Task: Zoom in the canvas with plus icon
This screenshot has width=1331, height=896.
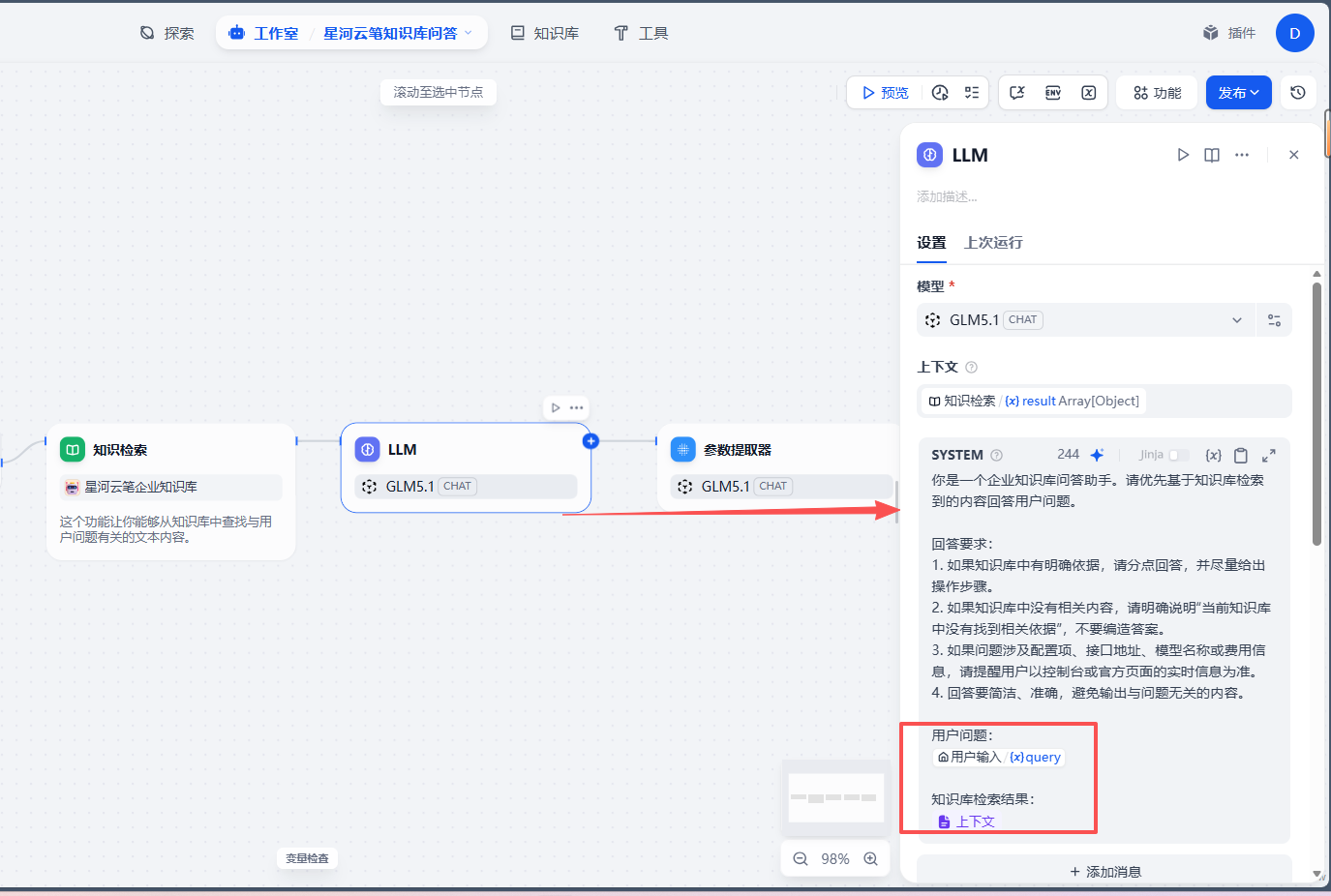Action: (x=871, y=859)
